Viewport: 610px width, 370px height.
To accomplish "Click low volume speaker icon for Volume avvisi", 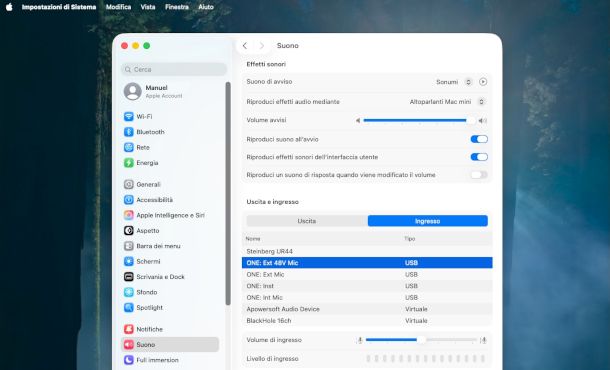I will (x=358, y=121).
